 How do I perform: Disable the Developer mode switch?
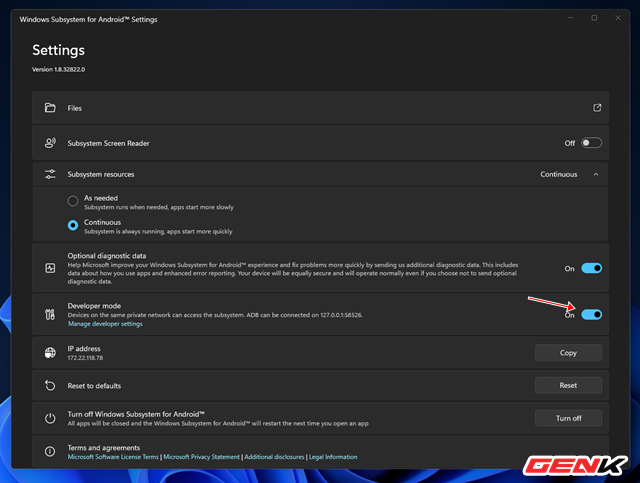[591, 314]
